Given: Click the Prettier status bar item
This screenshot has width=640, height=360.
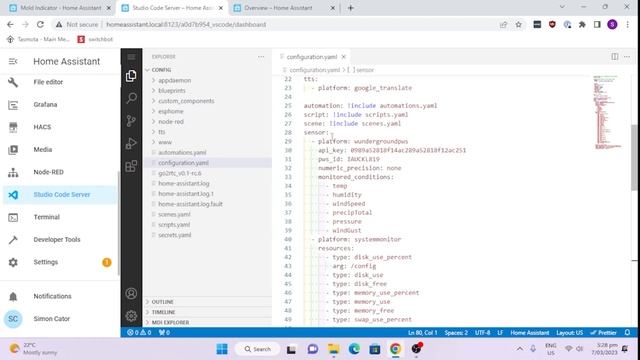Looking at the screenshot, I should pos(604,333).
